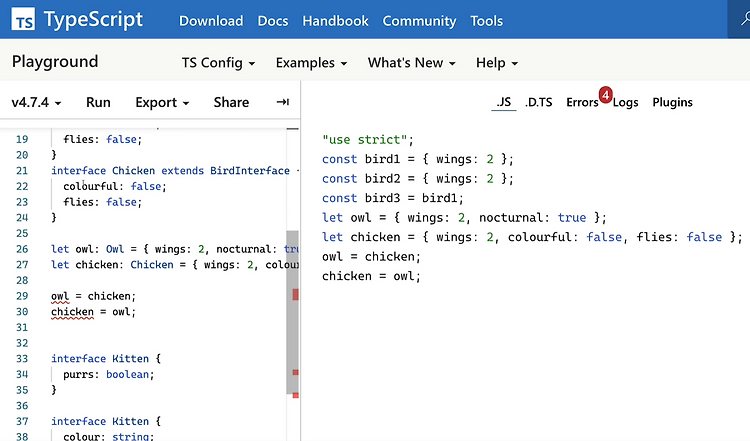Go to the Download page
Image resolution: width=750 pixels, height=441 pixels.
211,21
